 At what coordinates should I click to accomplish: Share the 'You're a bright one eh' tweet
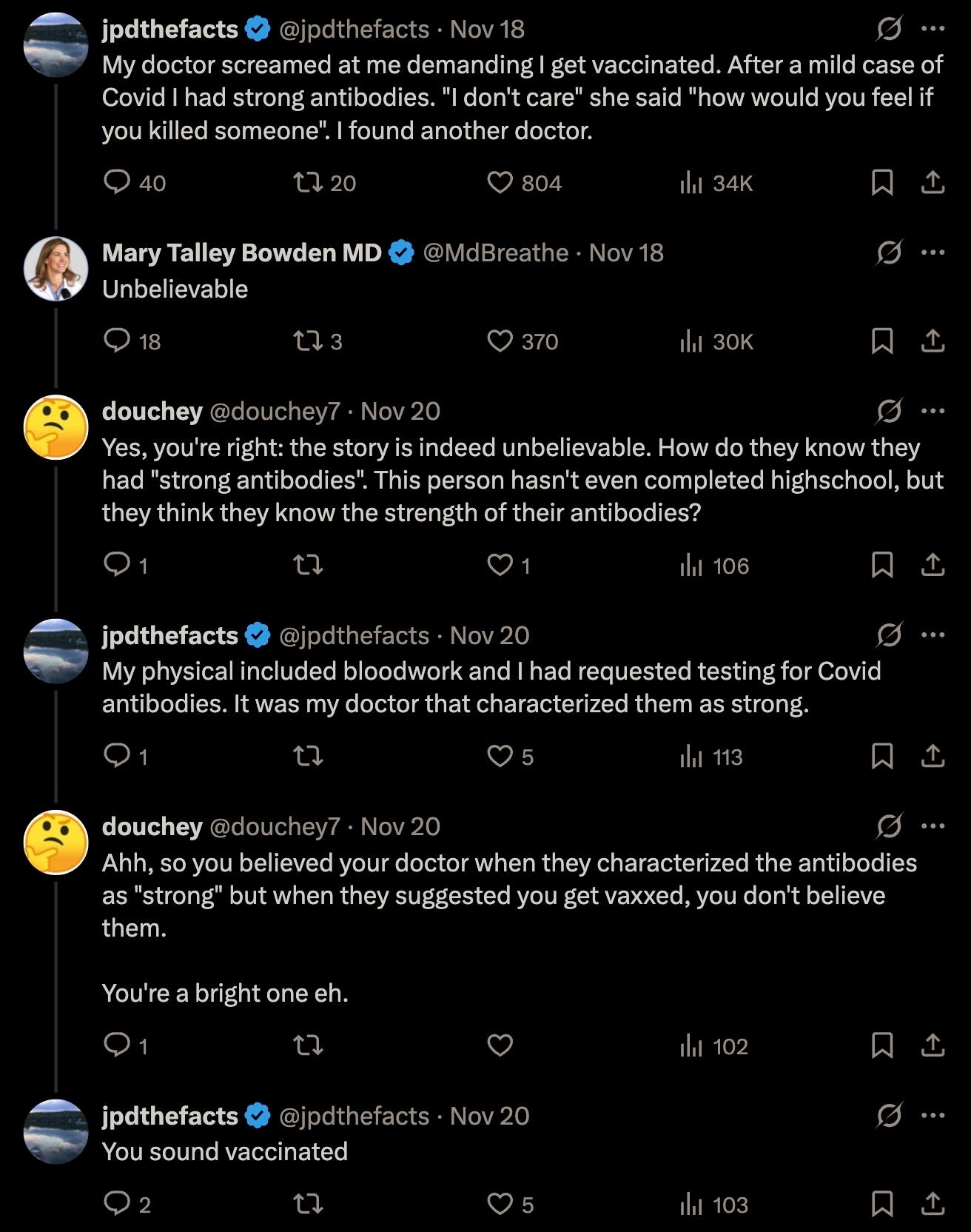point(933,1045)
